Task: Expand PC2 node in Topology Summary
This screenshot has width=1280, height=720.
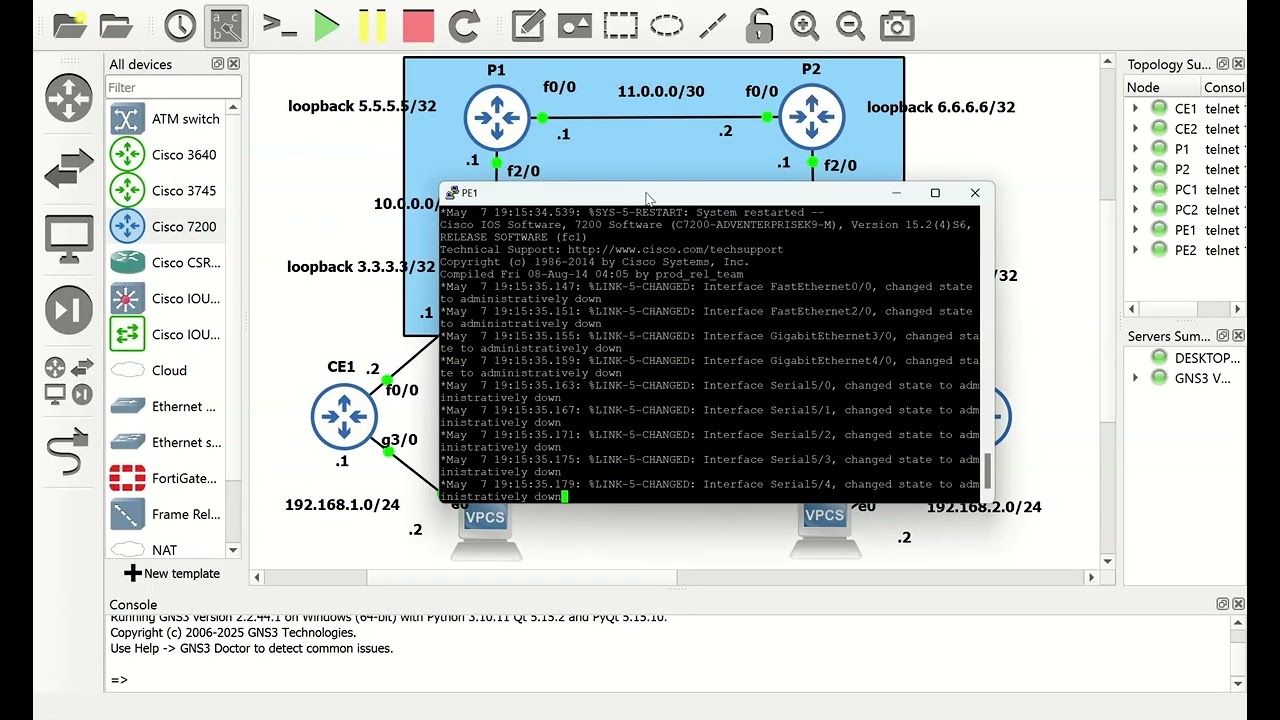Action: 1135,210
